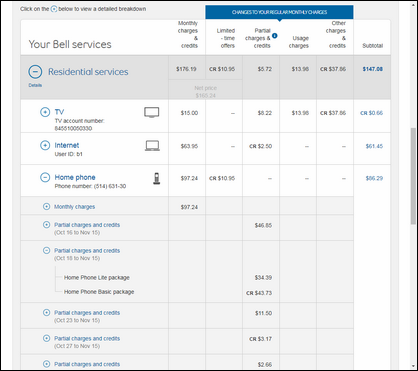Click the cordless phone icon
The width and height of the screenshot is (418, 371).
[156, 178]
